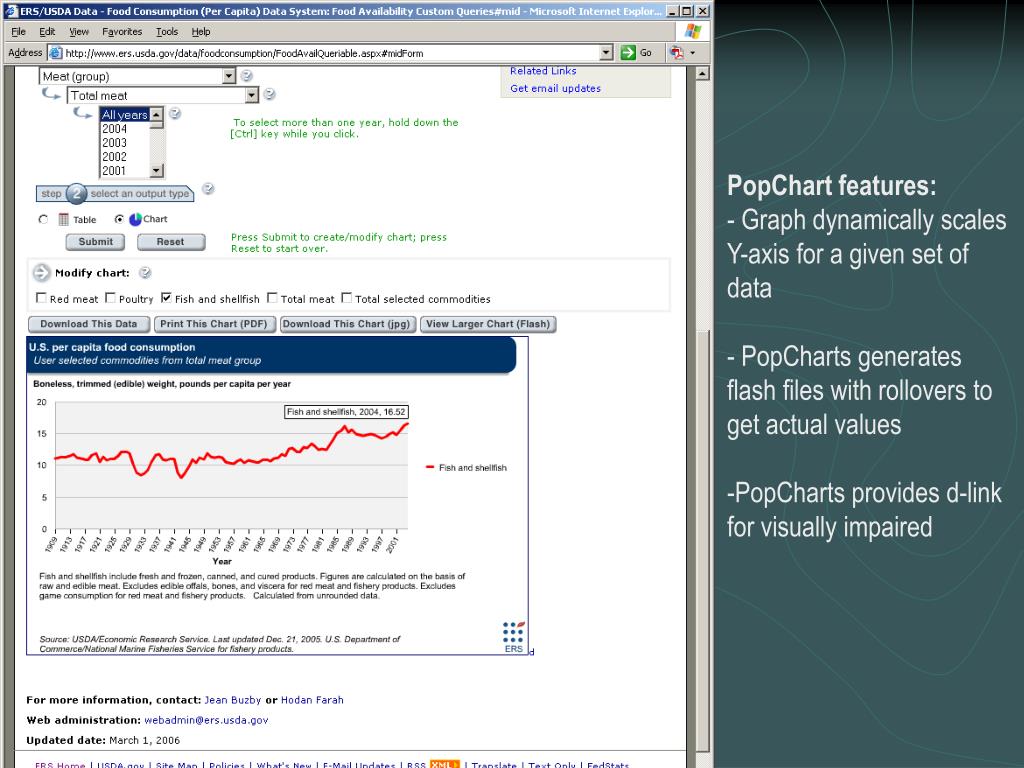Check Total selected commodities checkbox
The width and height of the screenshot is (1024, 768).
[347, 298]
